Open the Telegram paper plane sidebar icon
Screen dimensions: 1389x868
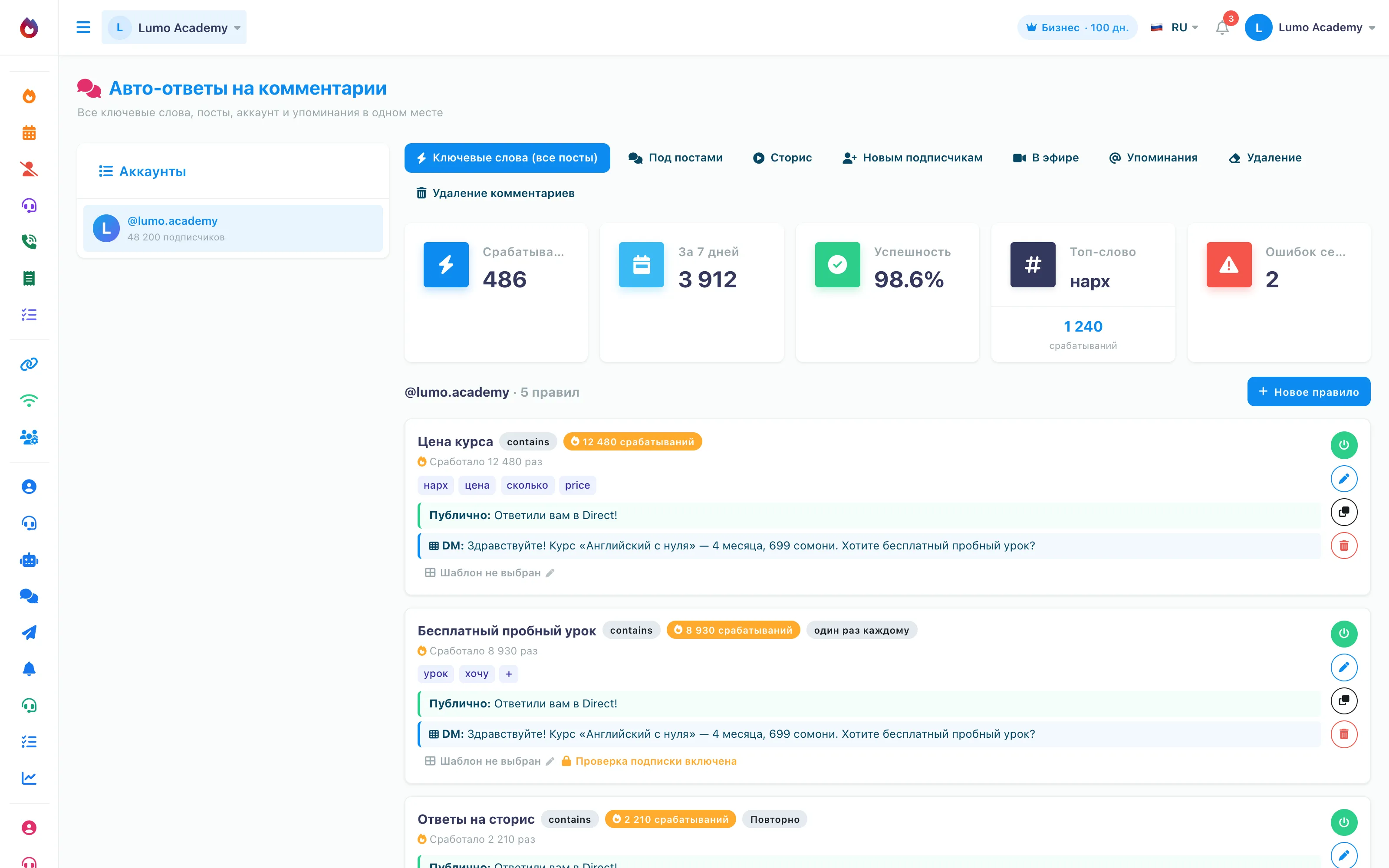pos(29,633)
